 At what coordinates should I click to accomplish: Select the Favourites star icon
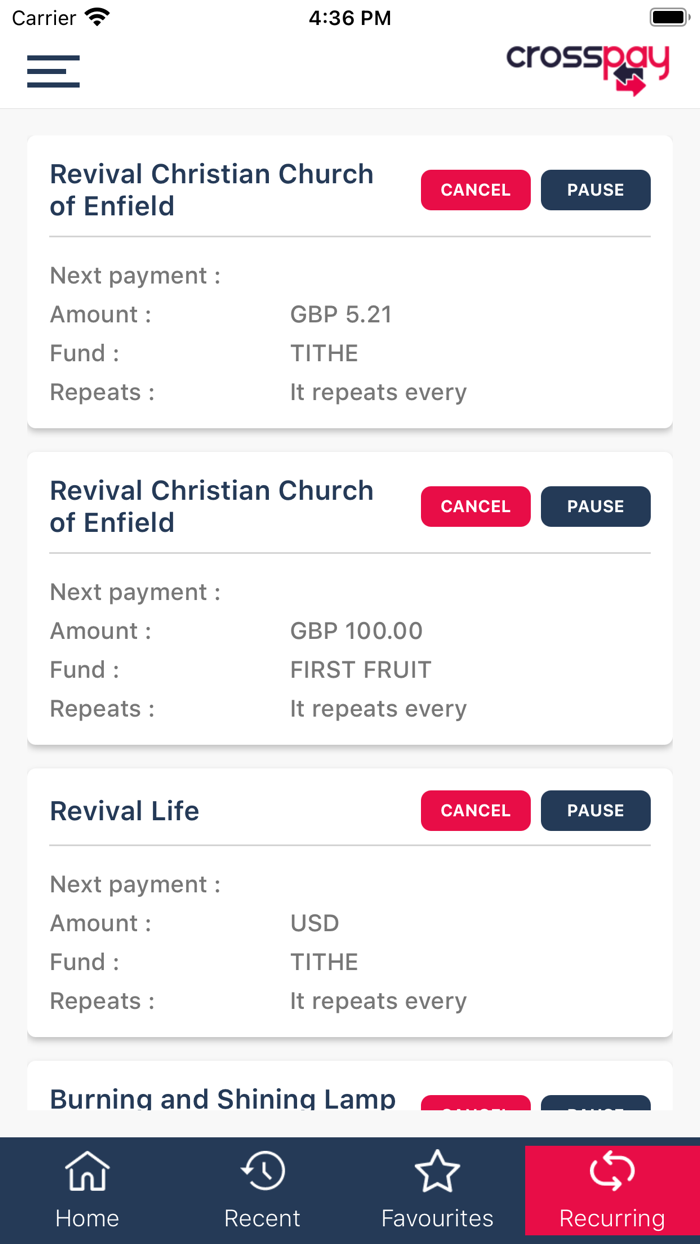coord(437,1170)
